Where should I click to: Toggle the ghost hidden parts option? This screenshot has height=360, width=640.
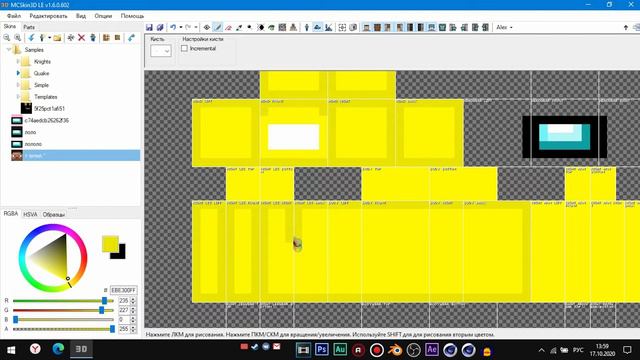point(353,27)
